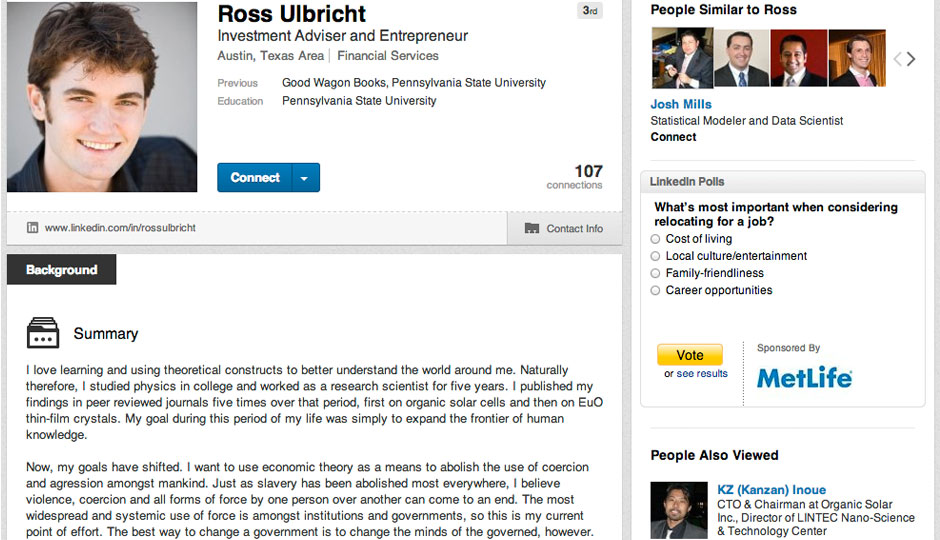Click the Contact Info card icon
The height and width of the screenshot is (540, 940).
pyautogui.click(x=532, y=228)
